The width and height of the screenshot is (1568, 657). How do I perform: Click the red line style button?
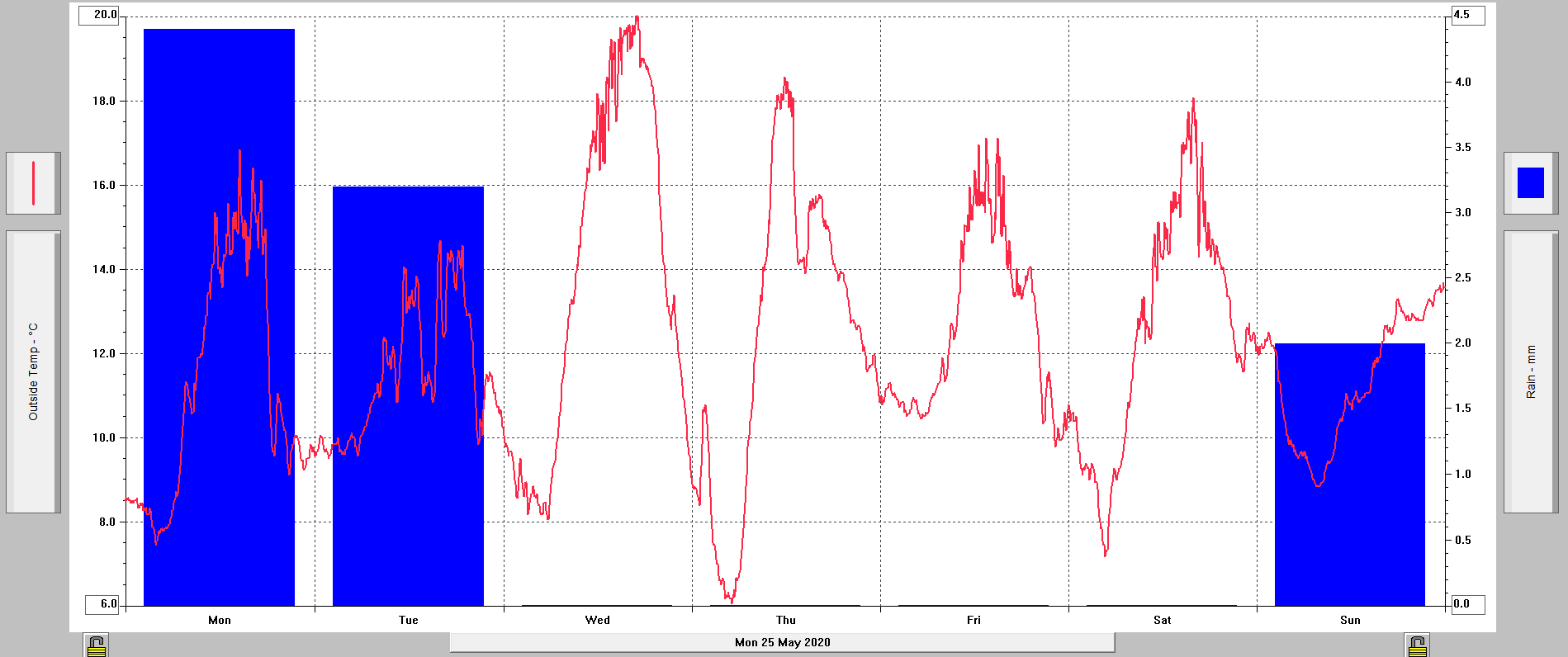pos(33,183)
